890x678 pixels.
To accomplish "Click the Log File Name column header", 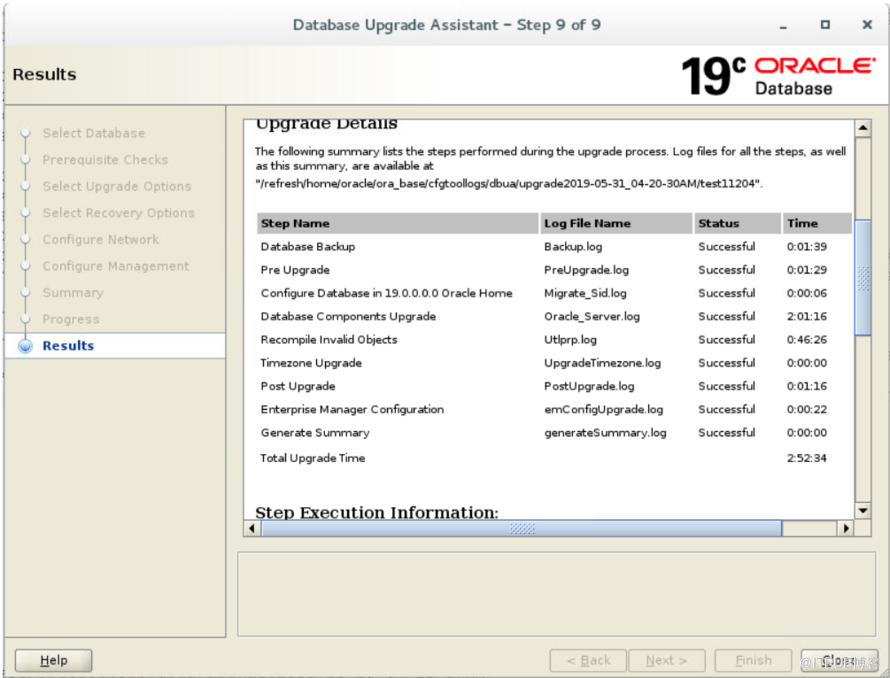I will (587, 223).
